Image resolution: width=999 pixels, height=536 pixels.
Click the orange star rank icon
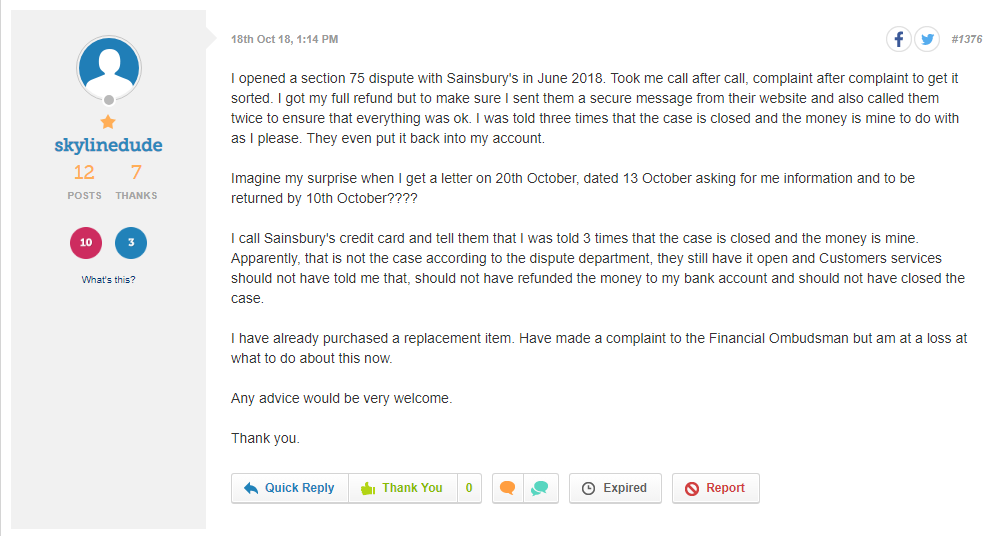(108, 122)
